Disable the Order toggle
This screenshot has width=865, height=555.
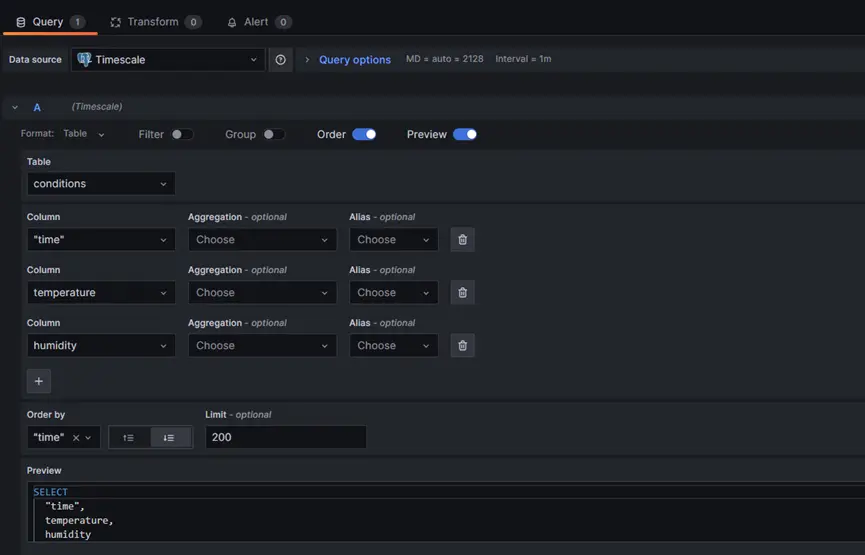(x=364, y=134)
